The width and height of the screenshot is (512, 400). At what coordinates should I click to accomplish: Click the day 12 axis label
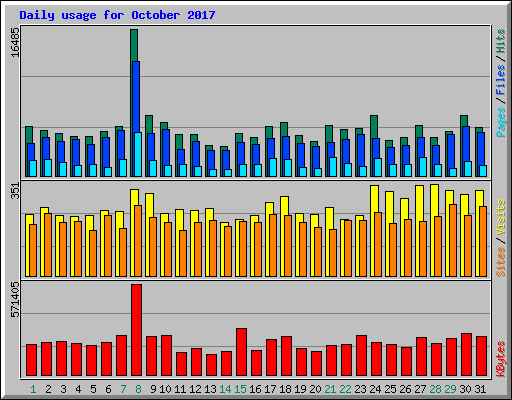point(195,389)
